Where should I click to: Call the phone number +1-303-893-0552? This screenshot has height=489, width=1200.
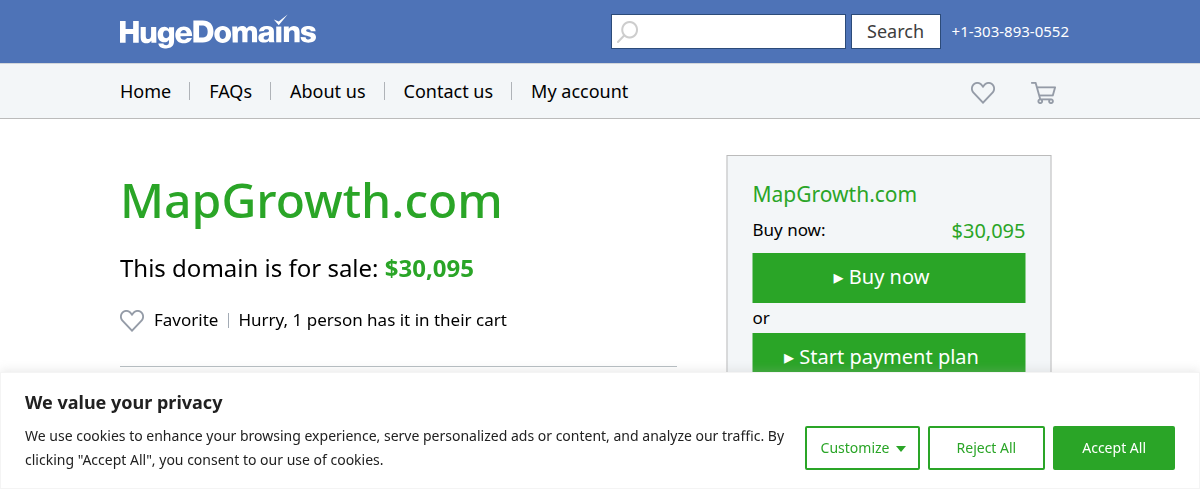(x=1010, y=32)
